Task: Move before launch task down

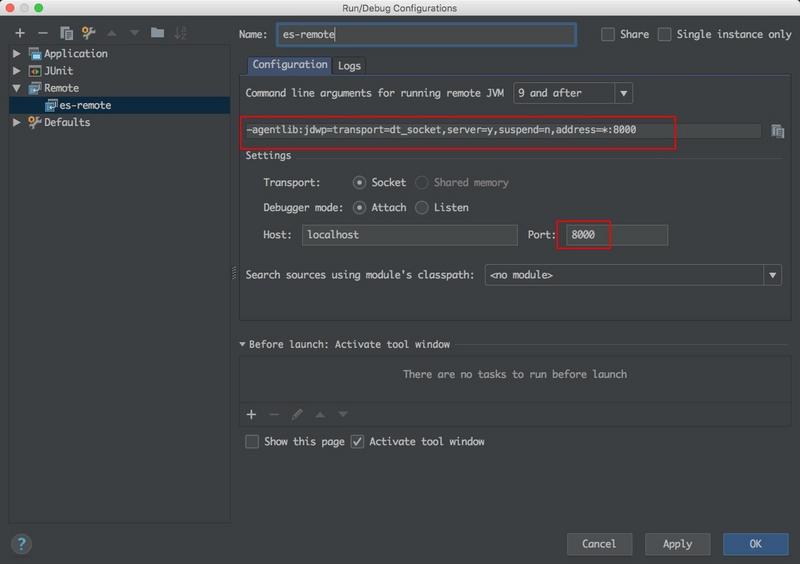Action: 343,414
